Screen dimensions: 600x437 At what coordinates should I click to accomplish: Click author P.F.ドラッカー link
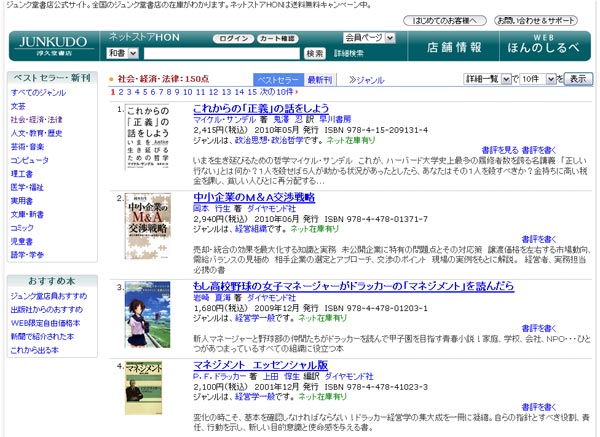tap(219, 376)
